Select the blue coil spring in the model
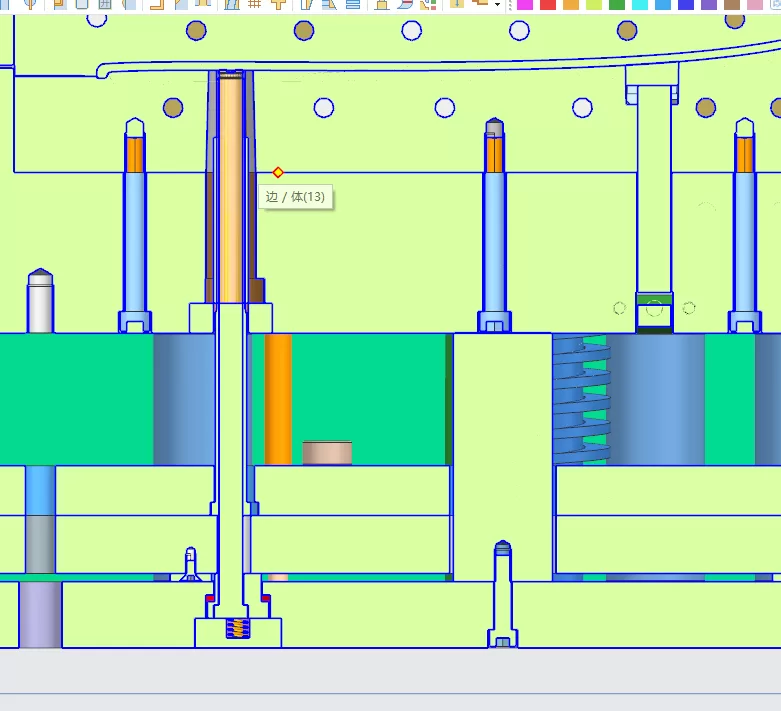Screen dimensions: 781x711 point(581,400)
